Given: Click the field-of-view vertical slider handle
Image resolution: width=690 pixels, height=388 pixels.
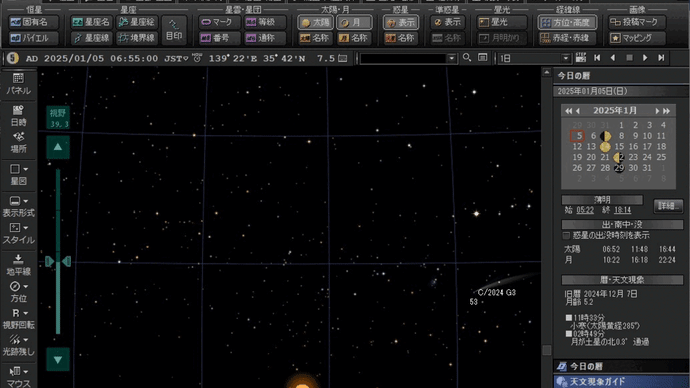Looking at the screenshot, I should click(58, 262).
